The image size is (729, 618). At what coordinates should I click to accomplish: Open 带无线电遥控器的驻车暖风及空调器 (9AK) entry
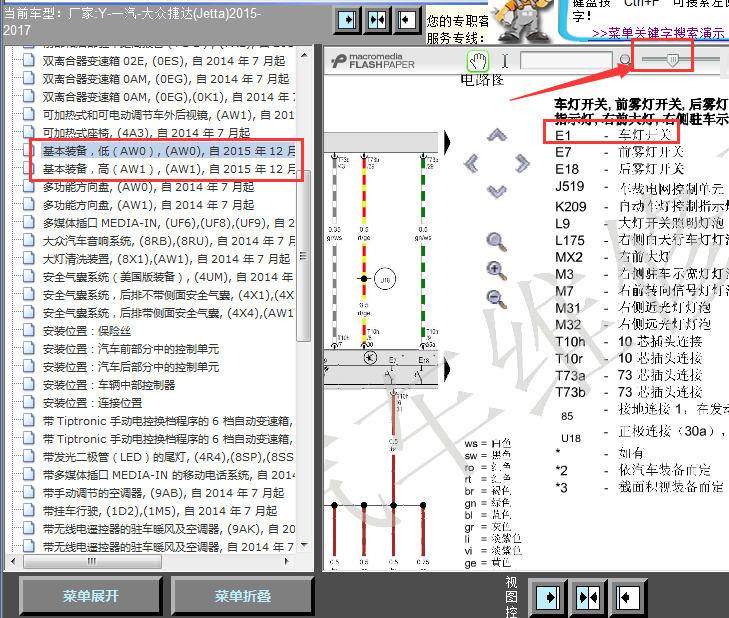(x=168, y=529)
